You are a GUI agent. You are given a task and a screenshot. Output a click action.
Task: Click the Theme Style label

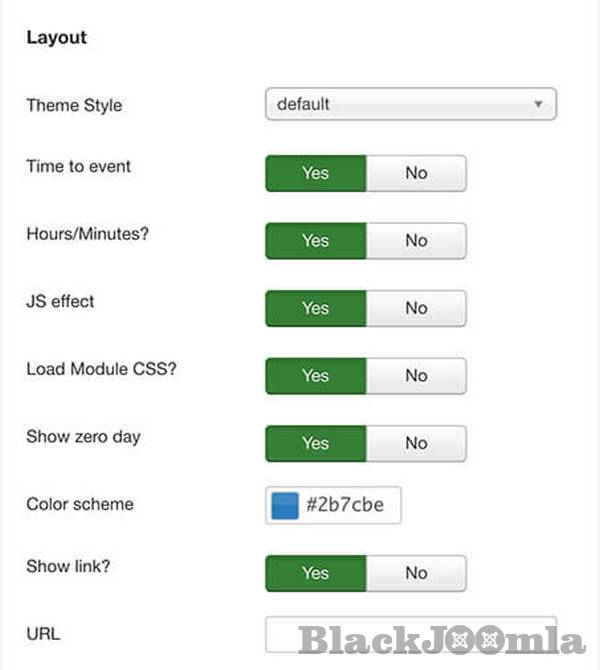[74, 105]
